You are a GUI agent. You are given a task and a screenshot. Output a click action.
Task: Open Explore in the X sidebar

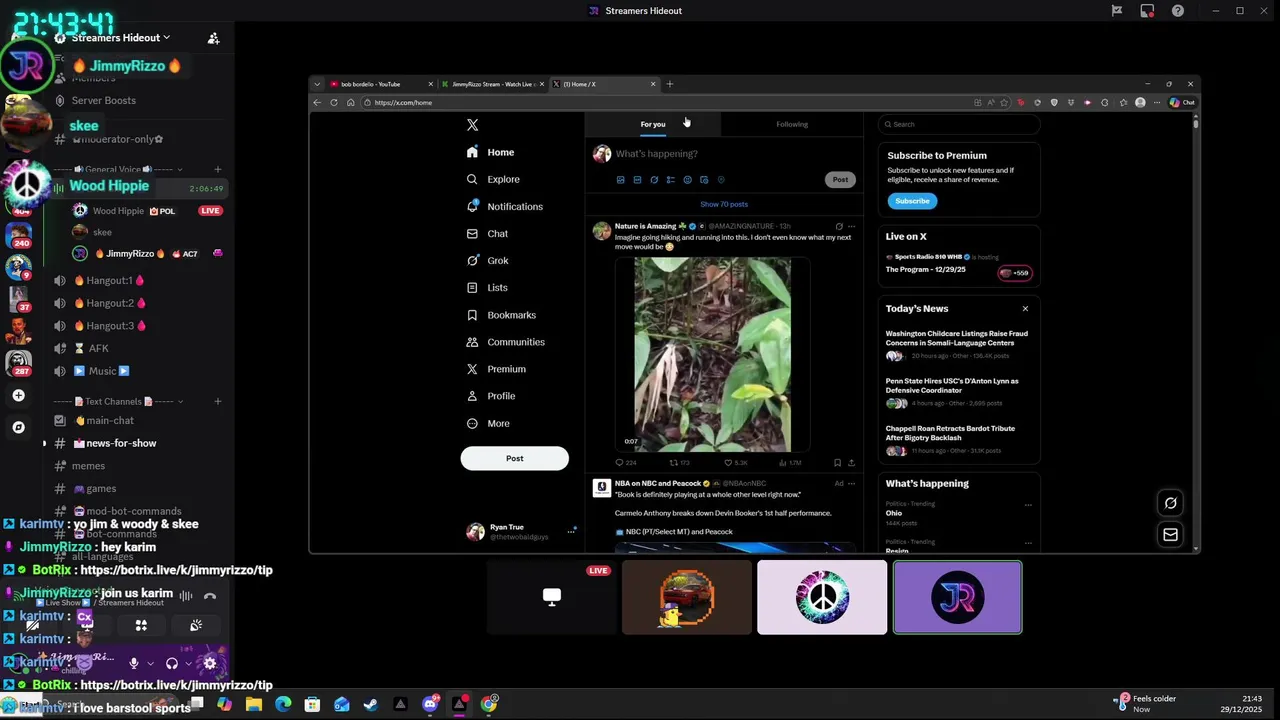493,179
